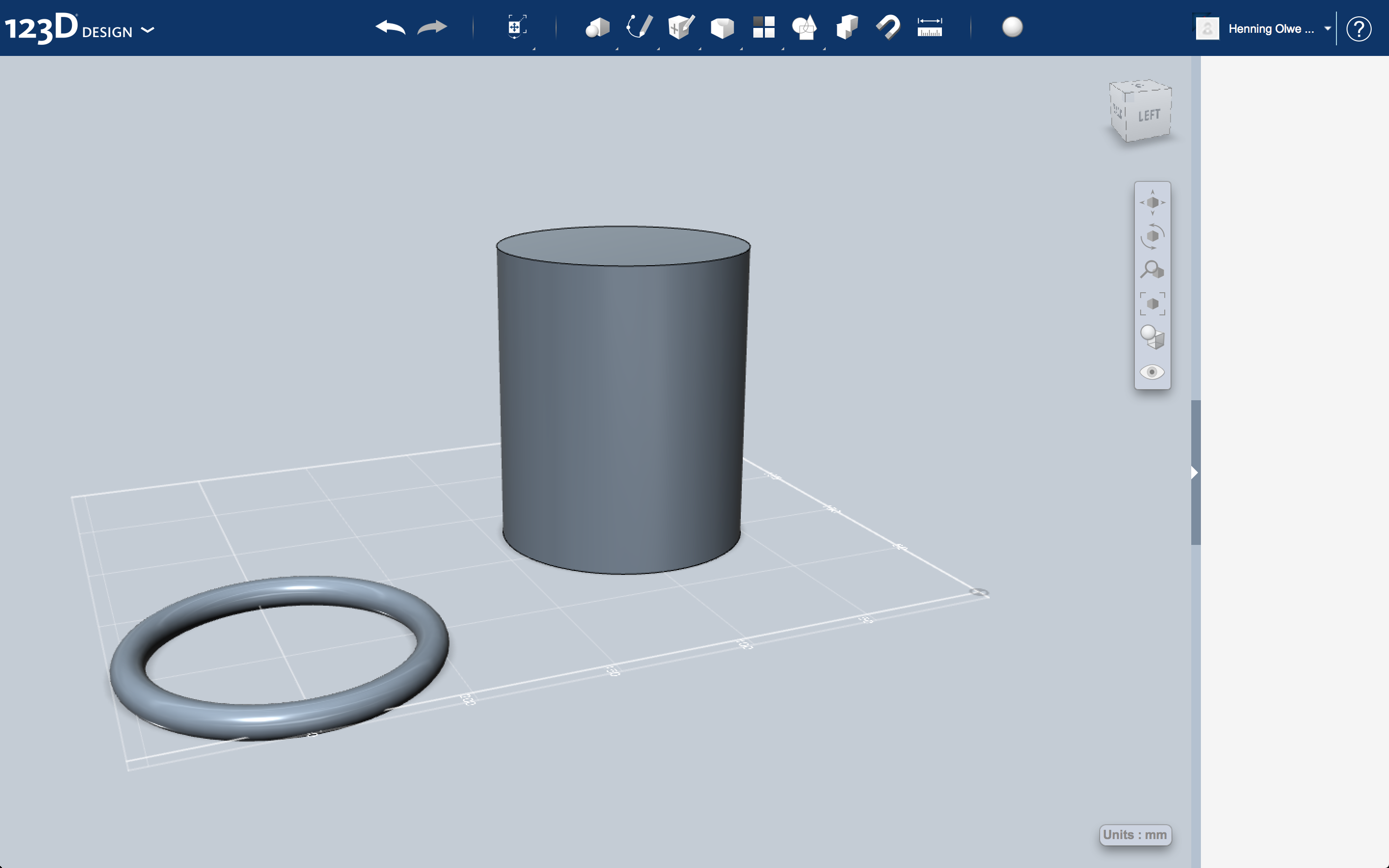Select the Measure ruler tool
The width and height of the screenshot is (1389, 868).
pos(929,27)
